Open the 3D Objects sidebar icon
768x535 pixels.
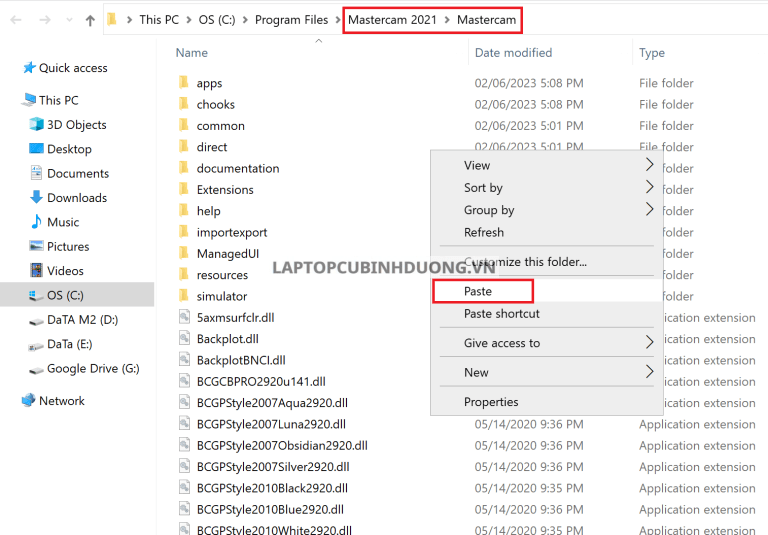click(x=37, y=125)
